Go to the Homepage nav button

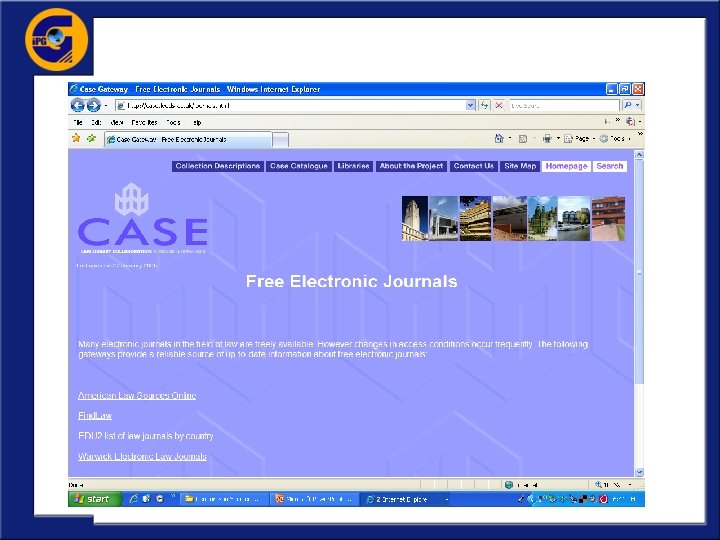coord(566,166)
